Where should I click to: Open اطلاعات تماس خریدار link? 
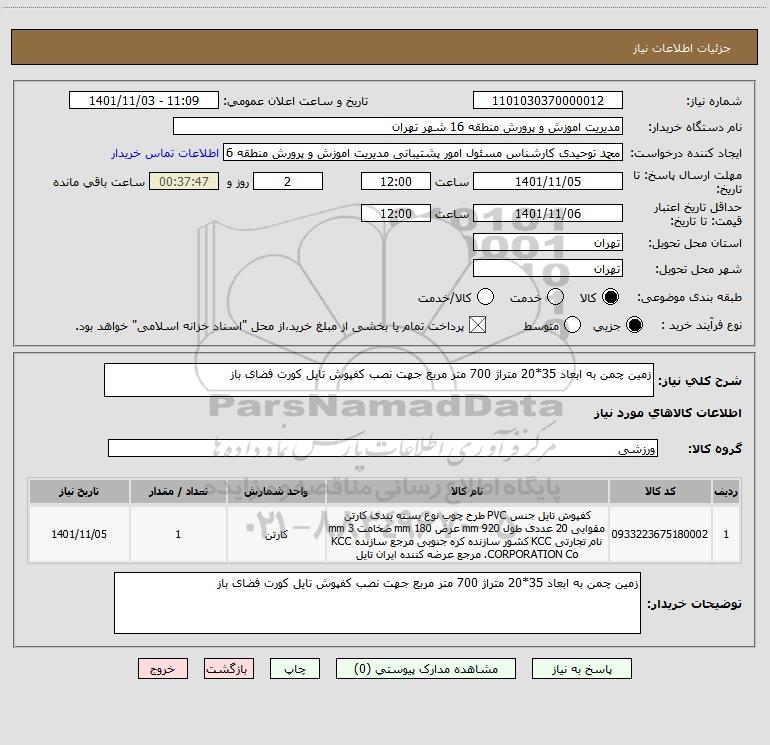[165, 153]
